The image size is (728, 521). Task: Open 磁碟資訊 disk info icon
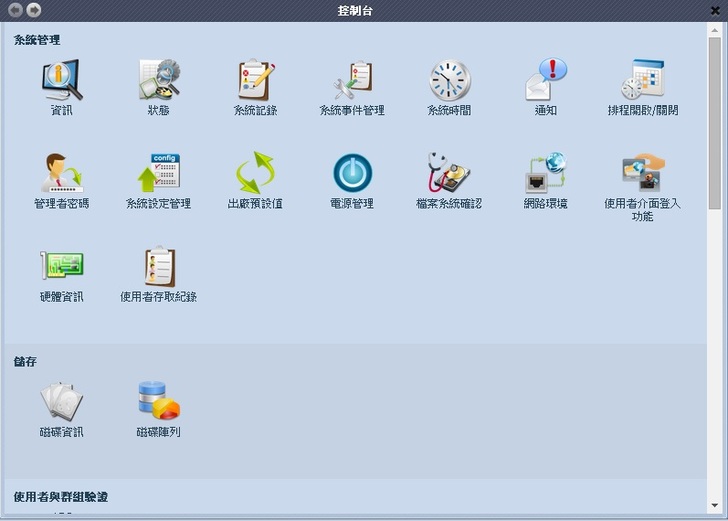[61, 401]
